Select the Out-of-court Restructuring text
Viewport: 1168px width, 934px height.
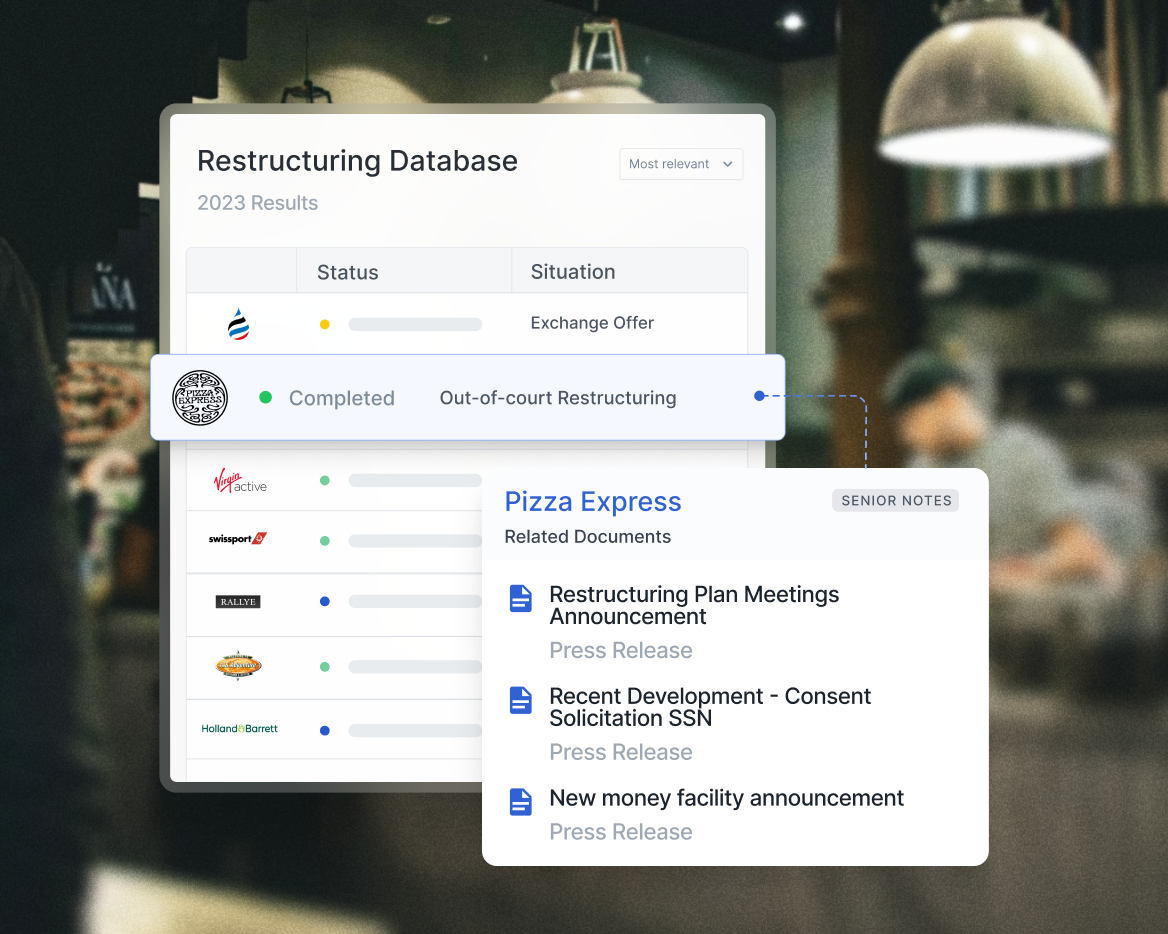pyautogui.click(x=558, y=398)
